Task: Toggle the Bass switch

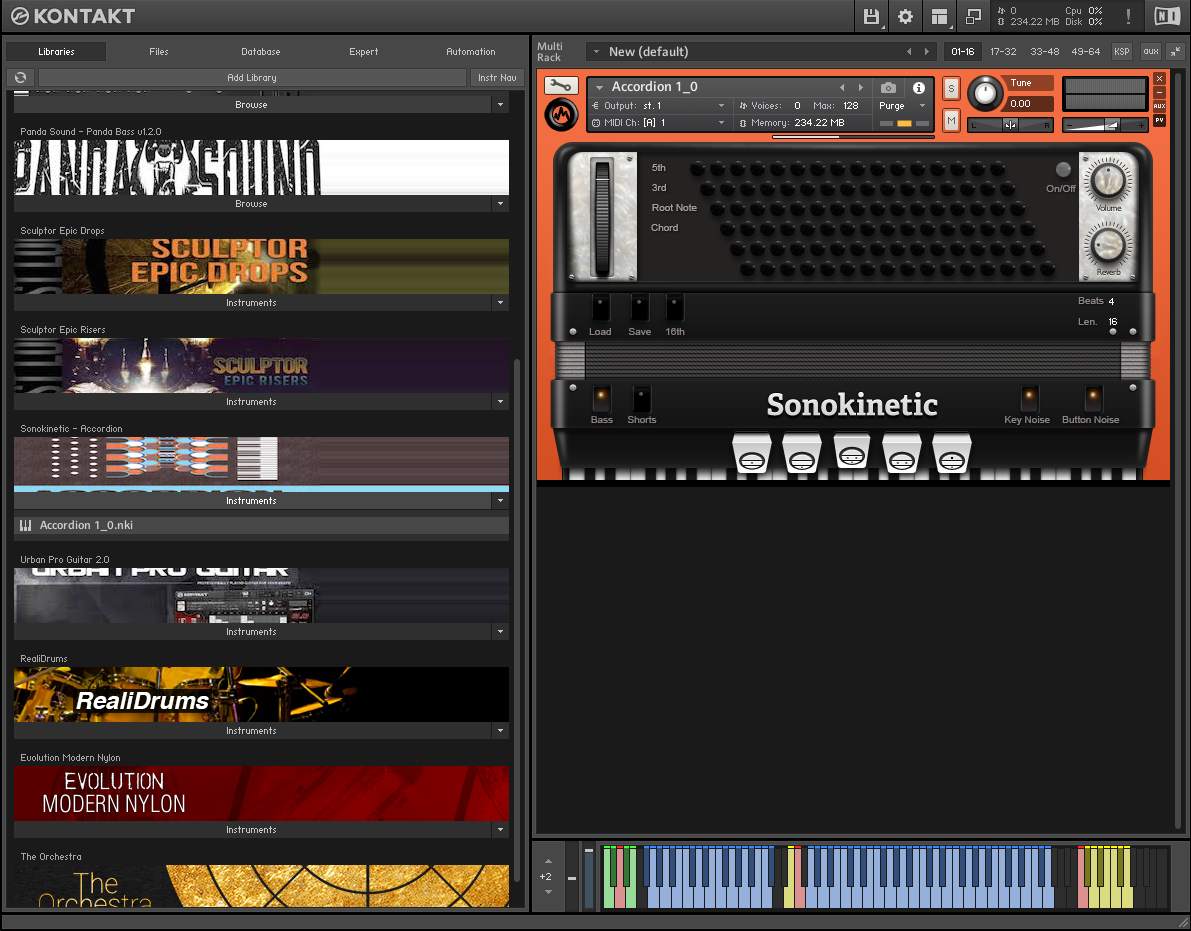Action: (x=601, y=398)
